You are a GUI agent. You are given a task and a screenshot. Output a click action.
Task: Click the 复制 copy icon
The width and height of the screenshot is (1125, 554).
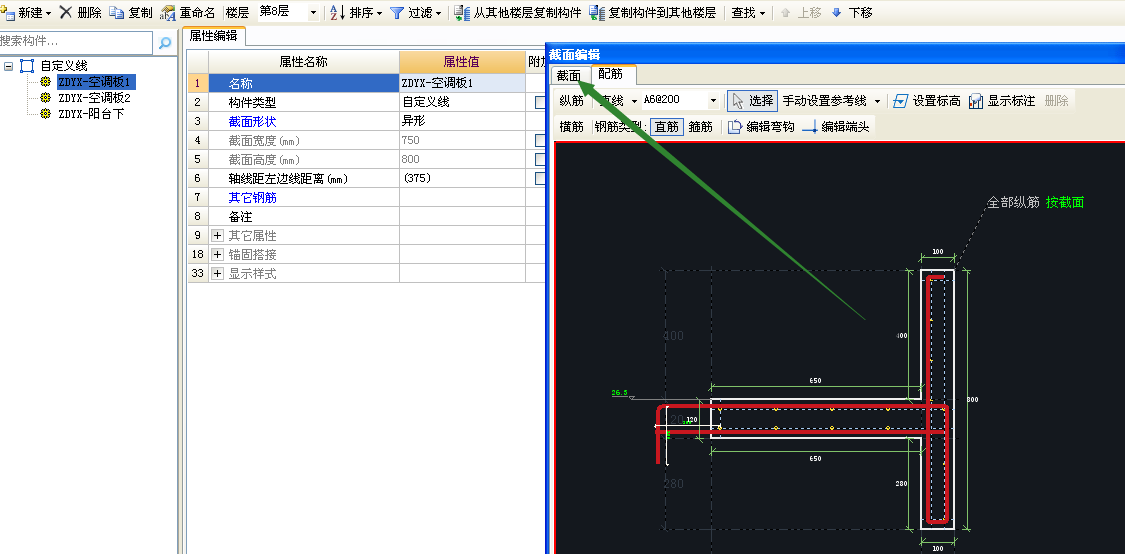(116, 12)
